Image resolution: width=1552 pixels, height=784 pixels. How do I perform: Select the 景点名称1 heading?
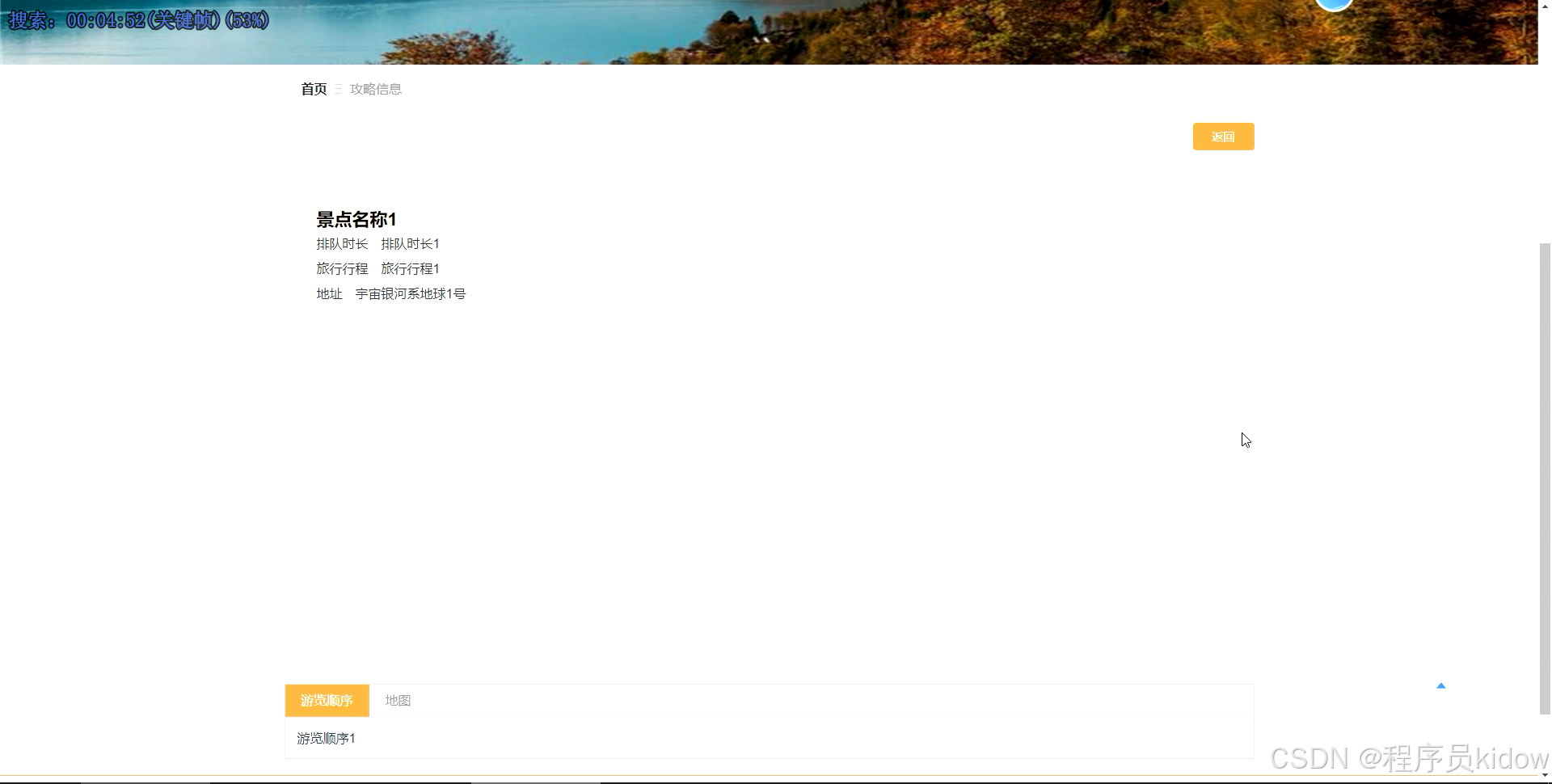coord(356,219)
